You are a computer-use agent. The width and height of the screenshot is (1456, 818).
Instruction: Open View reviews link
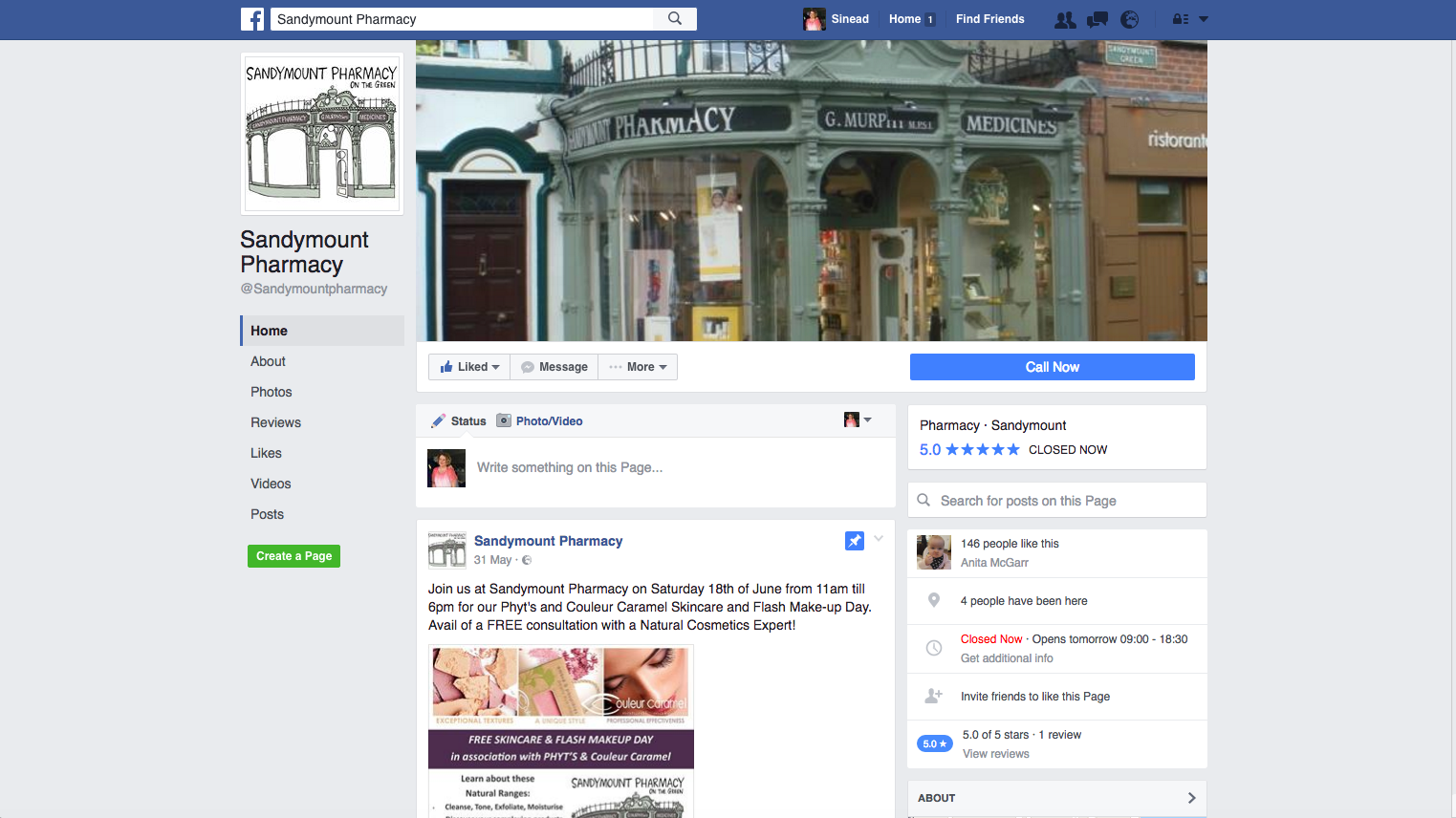996,754
